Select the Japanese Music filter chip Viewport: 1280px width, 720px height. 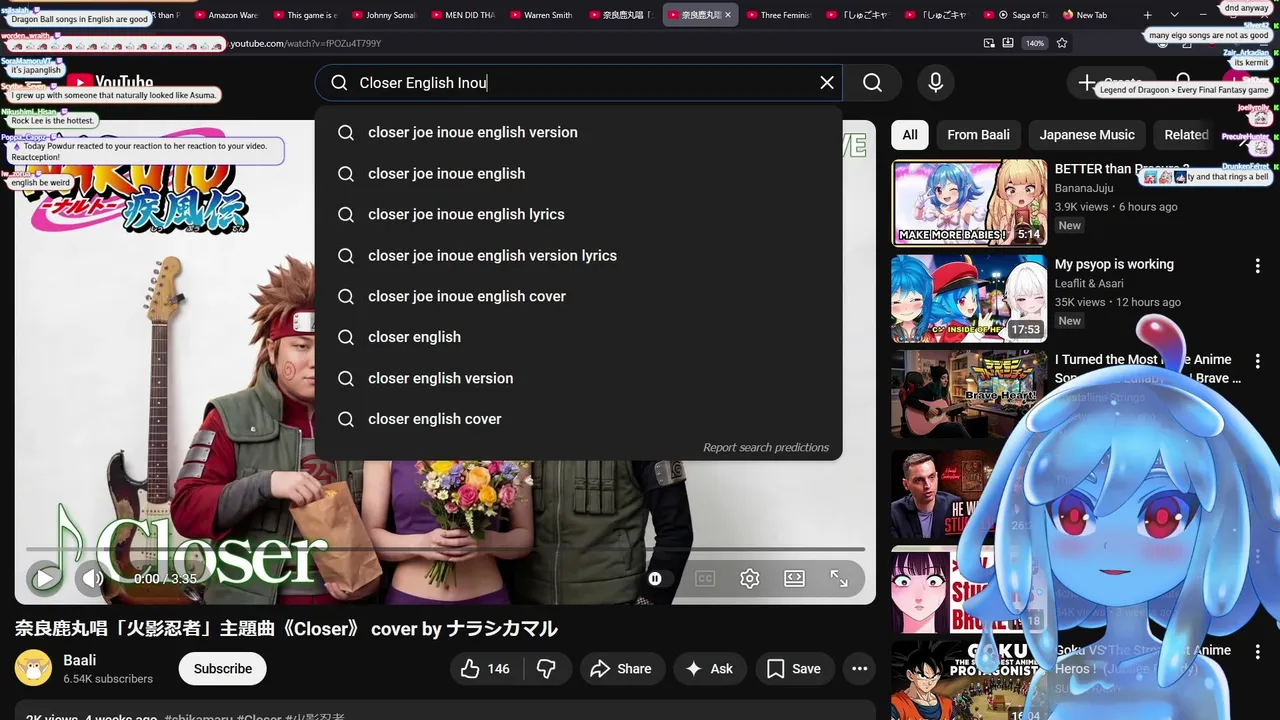[x=1087, y=135]
